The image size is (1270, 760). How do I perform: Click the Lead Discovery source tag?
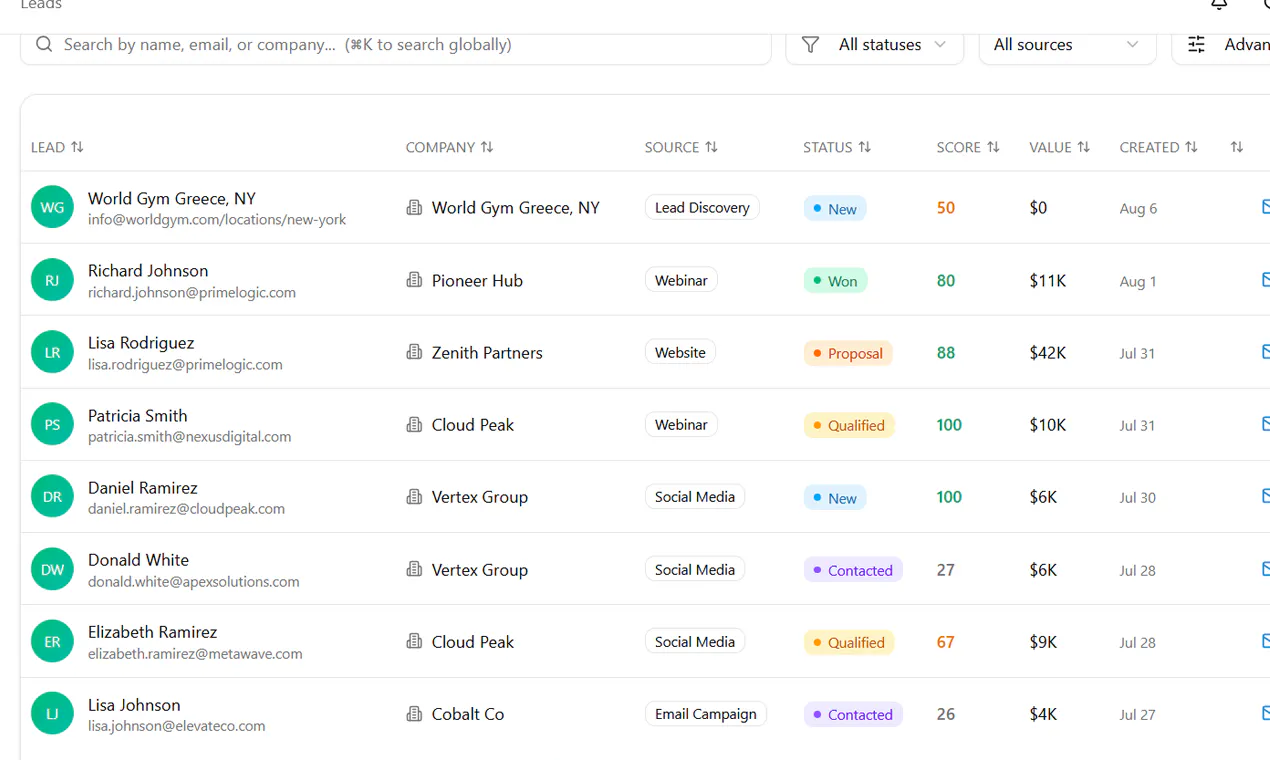coord(702,207)
